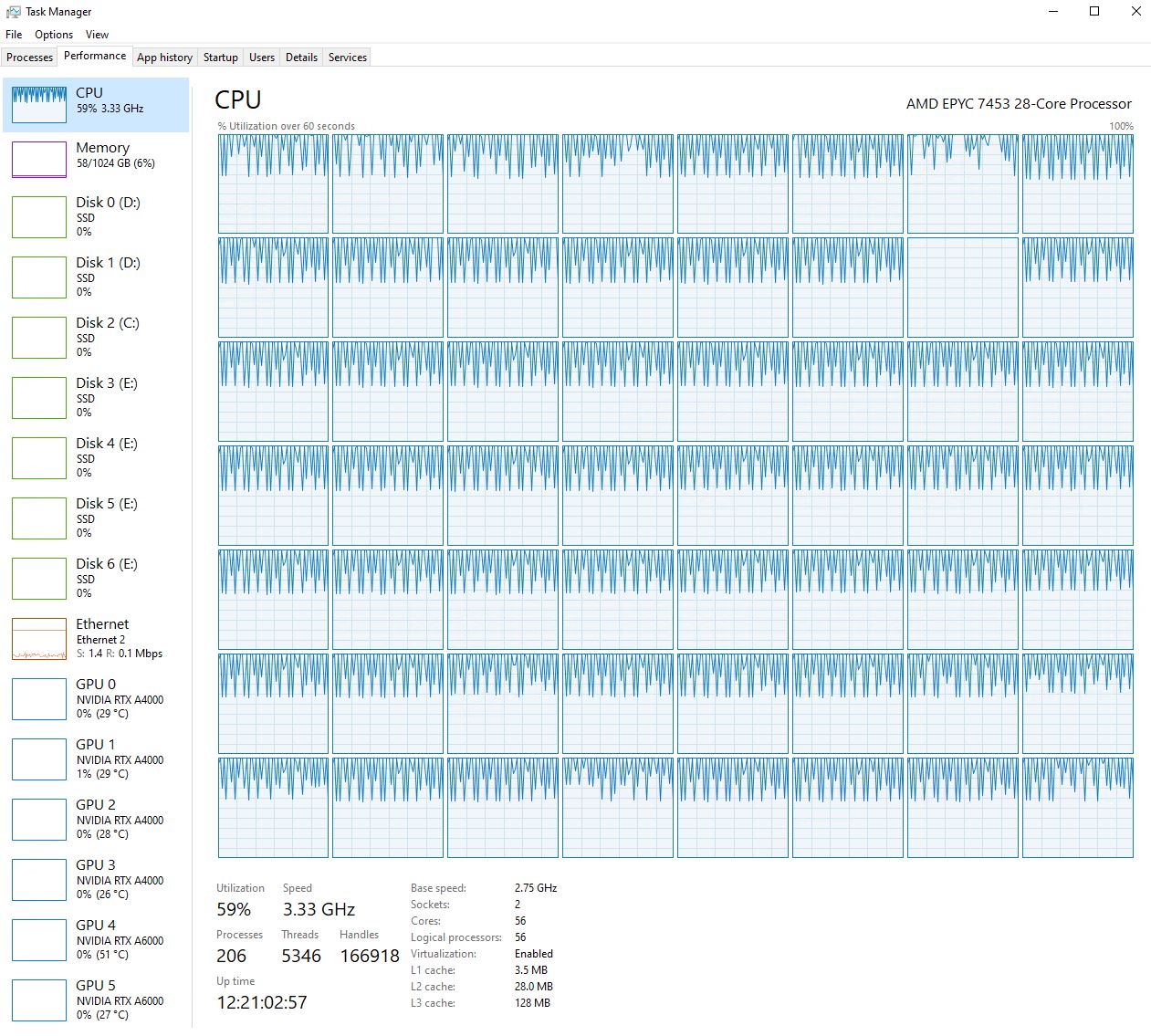Open the Services tab
This screenshot has height=1036, width=1151.
tap(347, 57)
